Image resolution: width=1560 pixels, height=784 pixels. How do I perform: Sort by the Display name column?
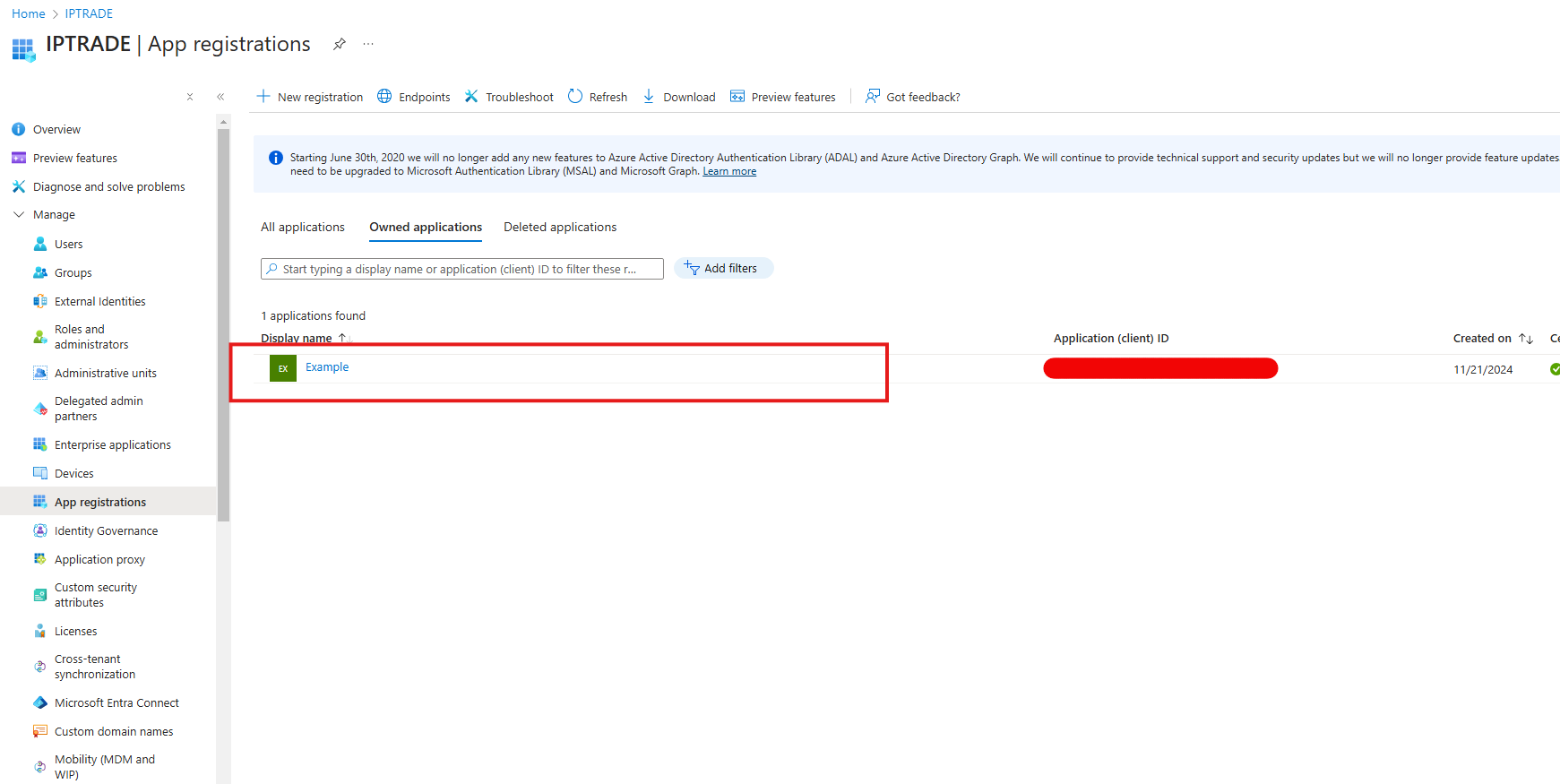point(305,339)
